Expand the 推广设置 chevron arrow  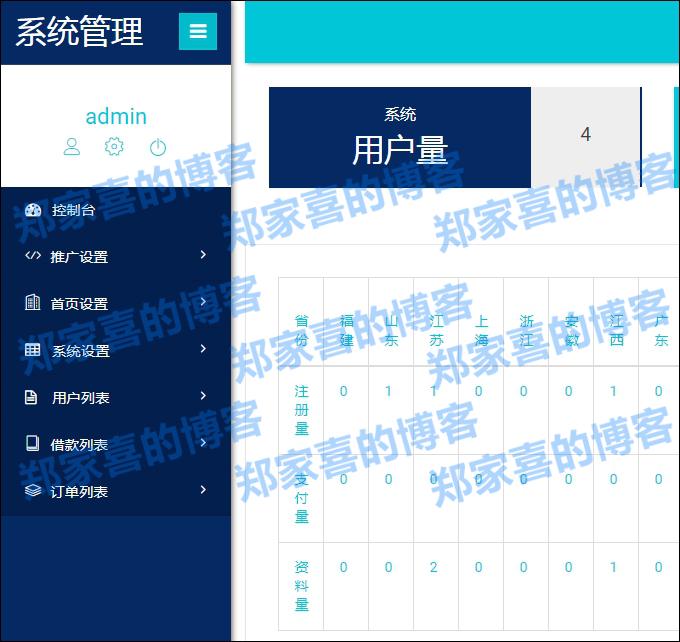click(203, 255)
